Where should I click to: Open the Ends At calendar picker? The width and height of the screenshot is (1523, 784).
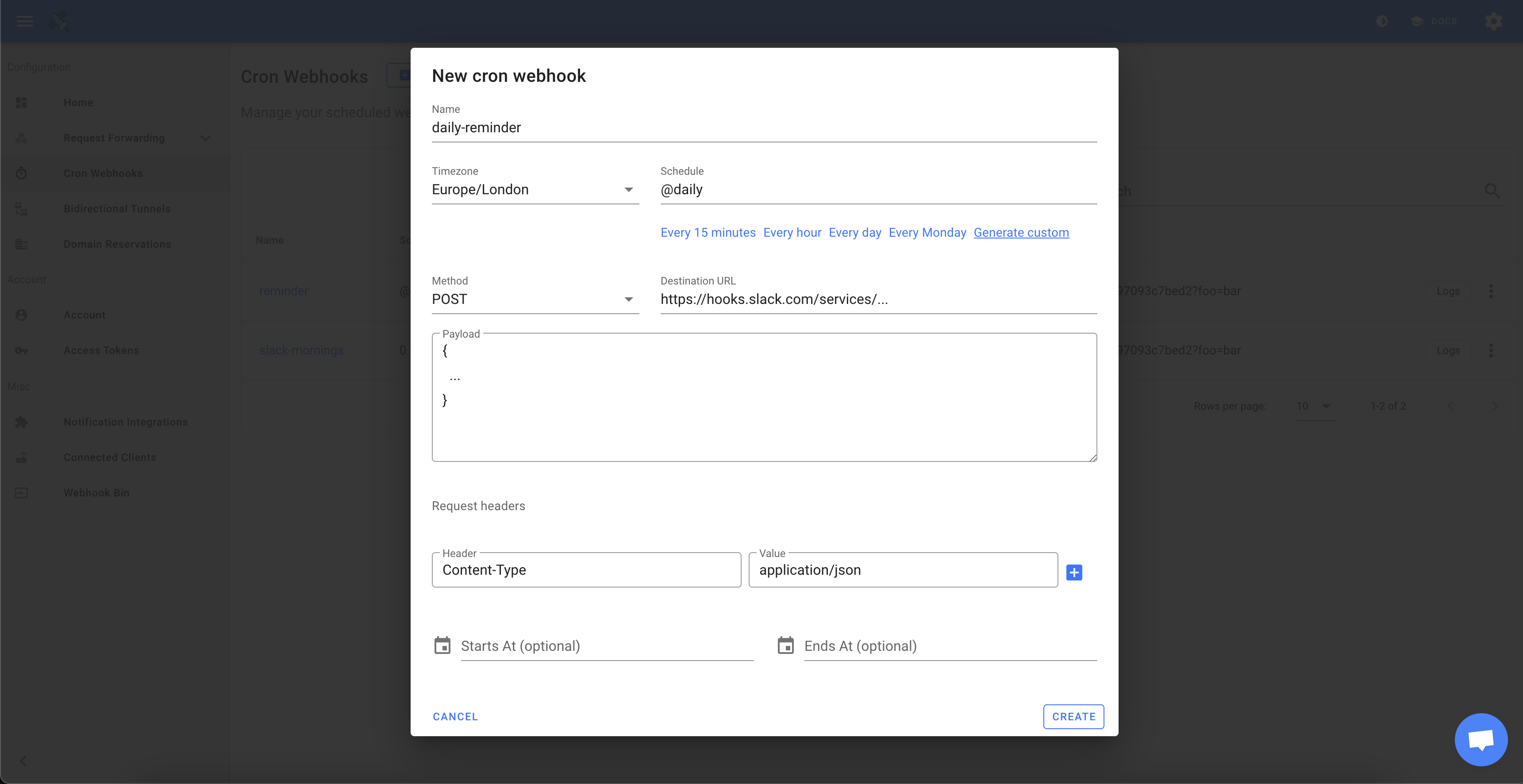(x=786, y=645)
